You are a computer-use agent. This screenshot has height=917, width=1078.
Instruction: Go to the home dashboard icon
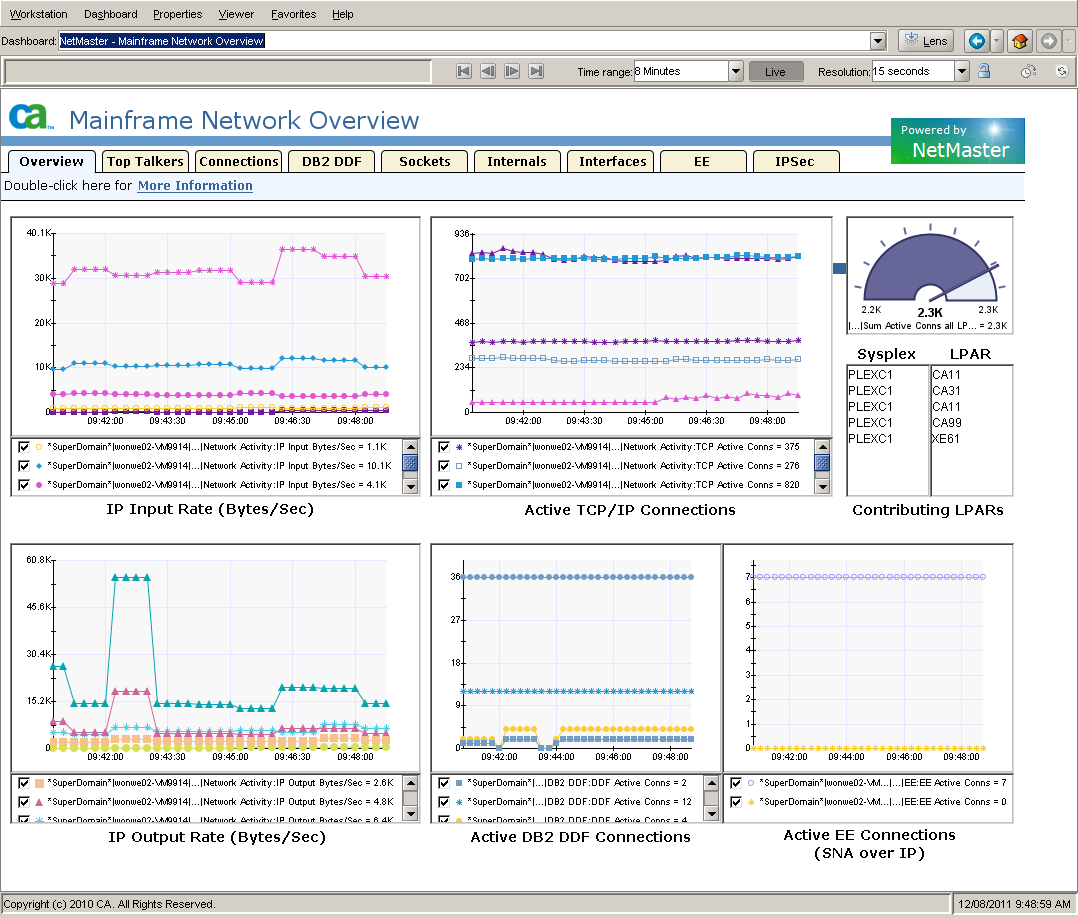point(1020,41)
